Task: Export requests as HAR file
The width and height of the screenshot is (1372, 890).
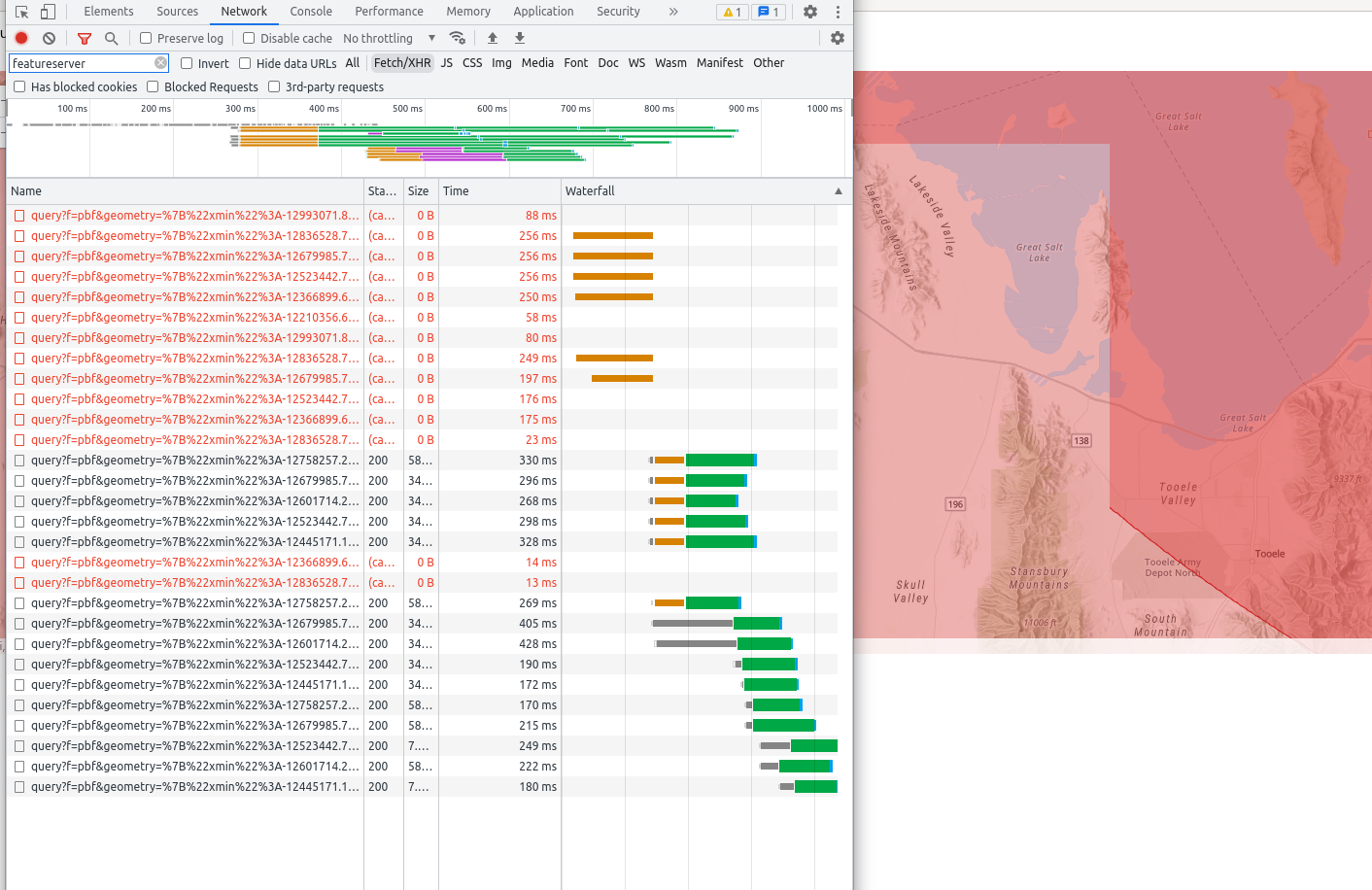Action: coord(519,37)
